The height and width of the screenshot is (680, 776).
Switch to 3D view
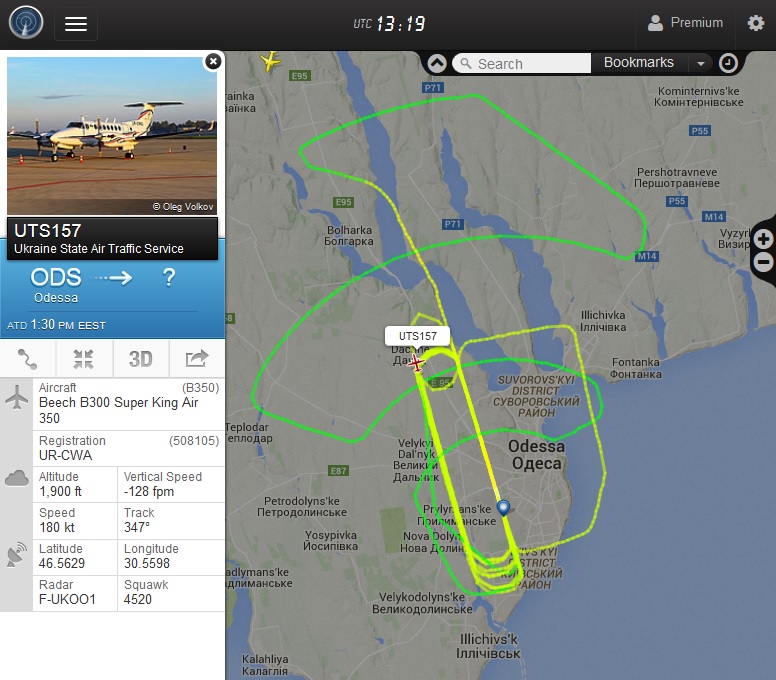click(x=141, y=358)
